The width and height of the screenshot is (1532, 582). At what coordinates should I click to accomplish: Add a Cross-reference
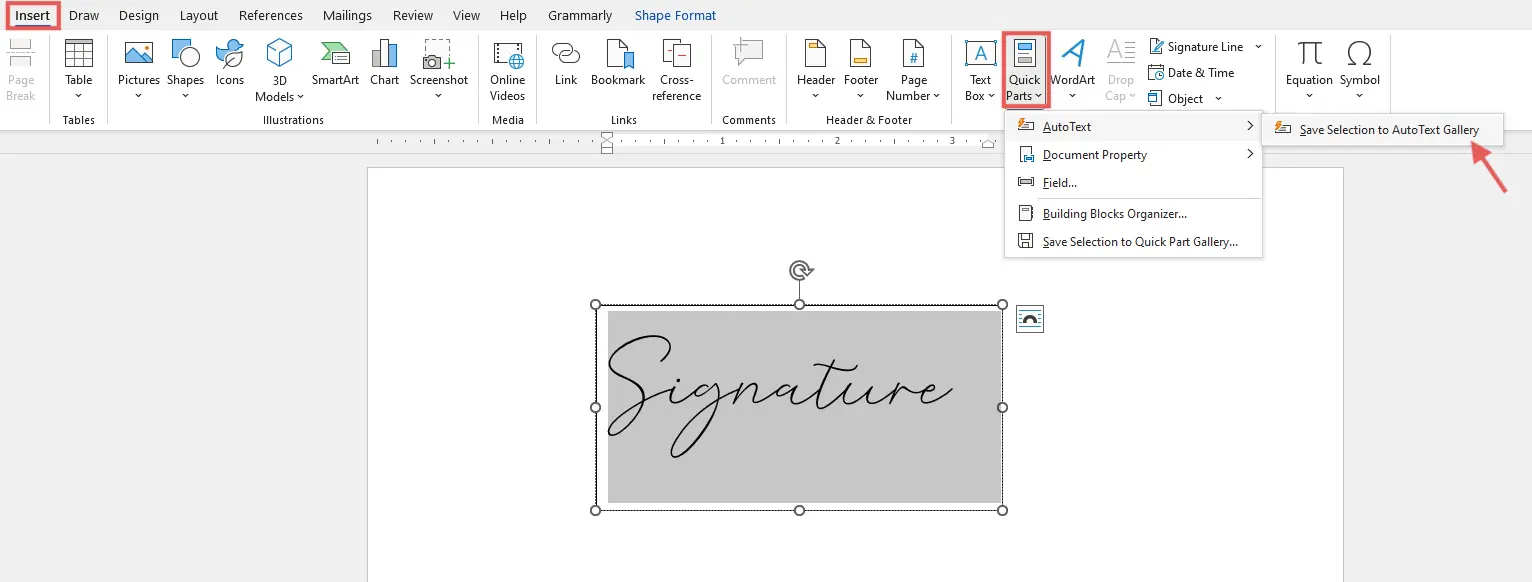tap(676, 68)
